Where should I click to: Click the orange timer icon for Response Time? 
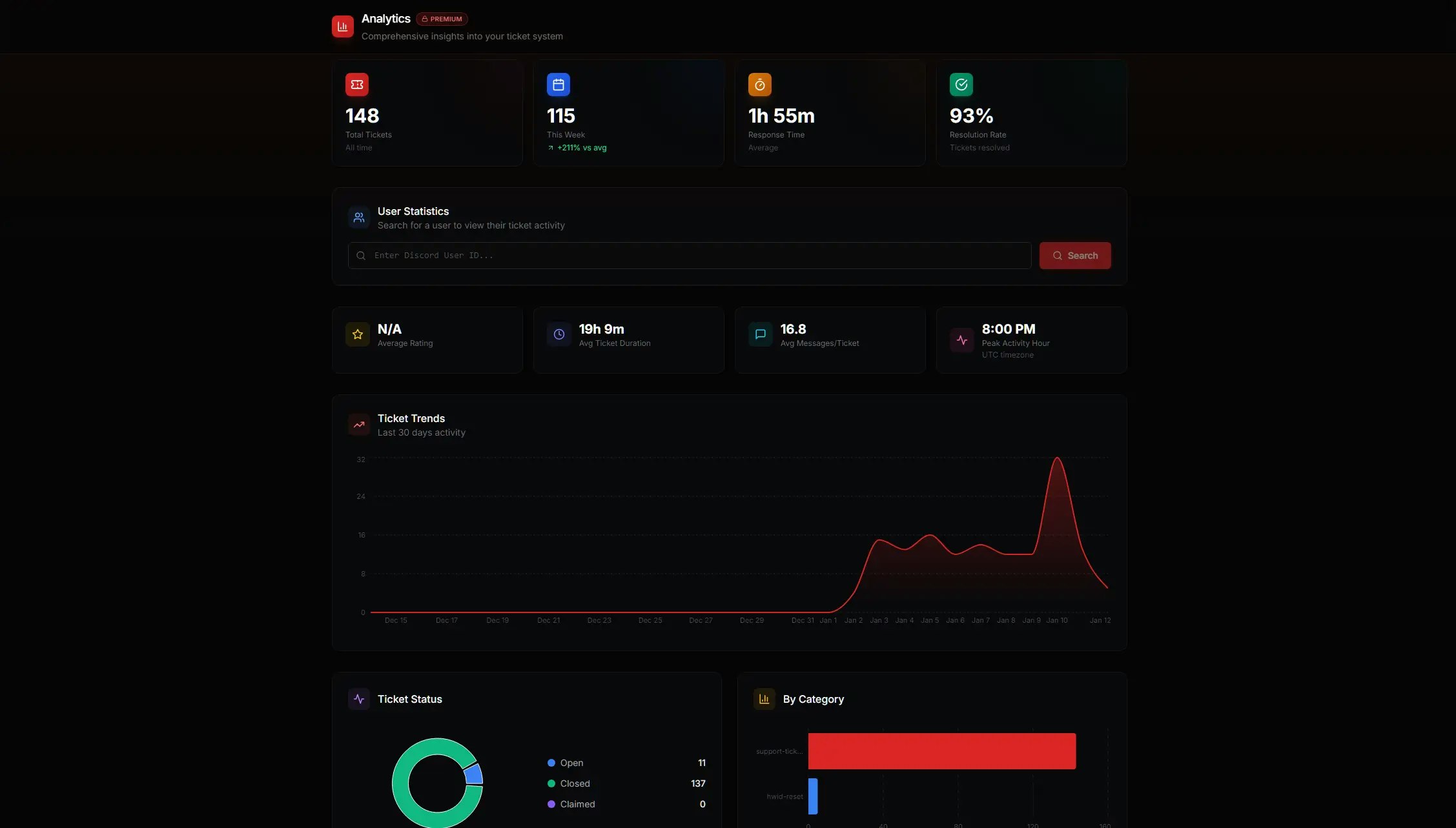coord(759,84)
